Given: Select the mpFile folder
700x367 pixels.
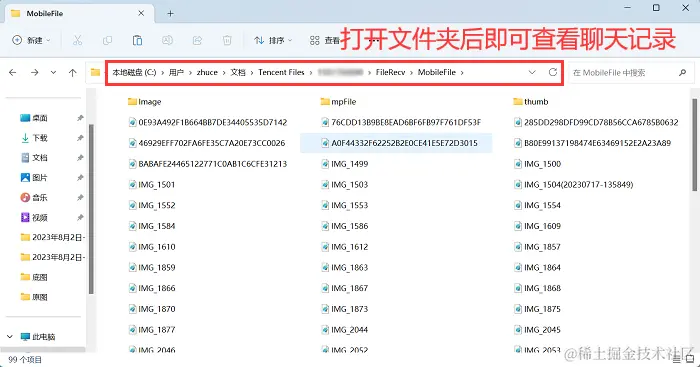Looking at the screenshot, I should [338, 102].
